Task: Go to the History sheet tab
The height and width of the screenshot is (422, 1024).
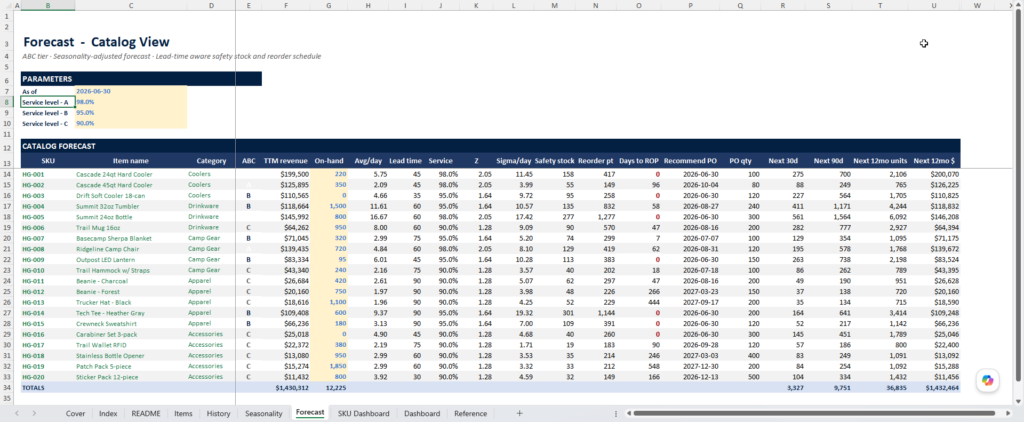Action: [x=219, y=414]
